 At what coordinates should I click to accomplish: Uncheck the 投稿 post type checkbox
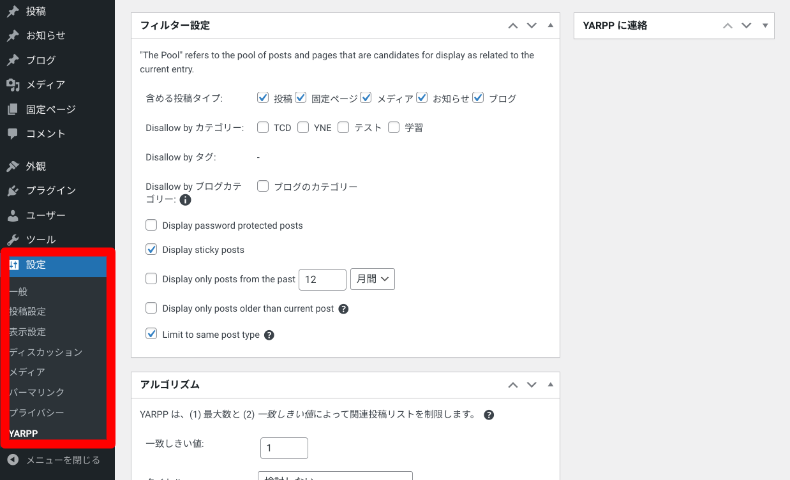[x=262, y=98]
